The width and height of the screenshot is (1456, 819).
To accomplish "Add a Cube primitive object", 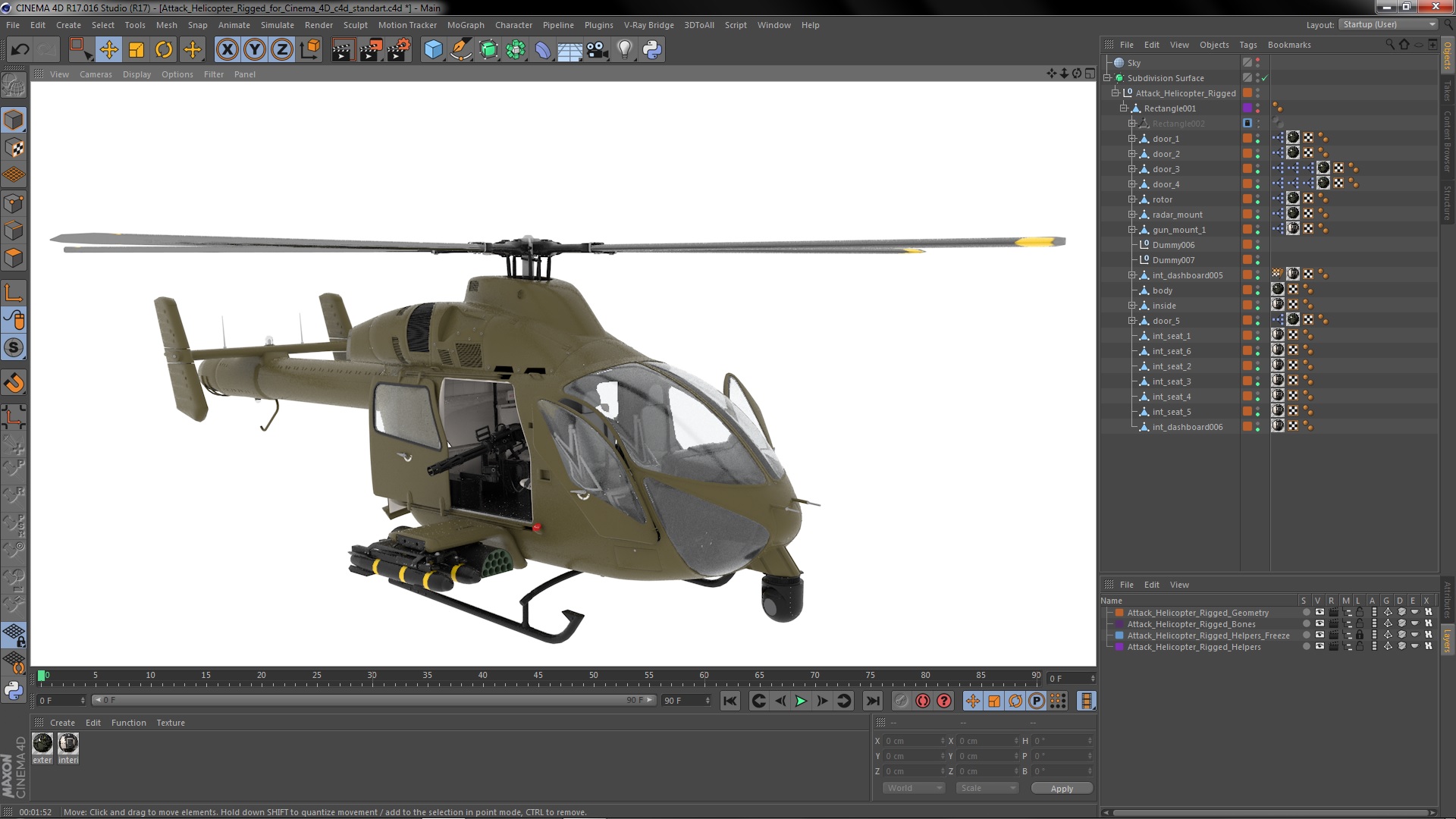I will 433,50.
